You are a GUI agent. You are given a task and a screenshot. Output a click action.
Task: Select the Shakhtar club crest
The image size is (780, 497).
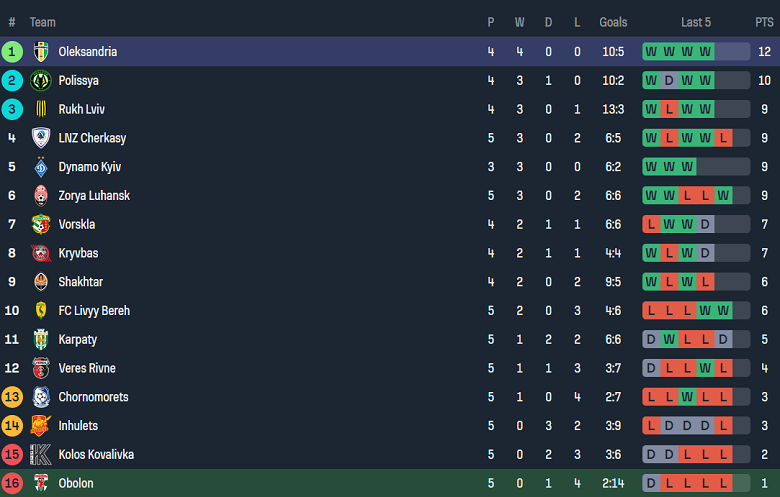(x=41, y=282)
